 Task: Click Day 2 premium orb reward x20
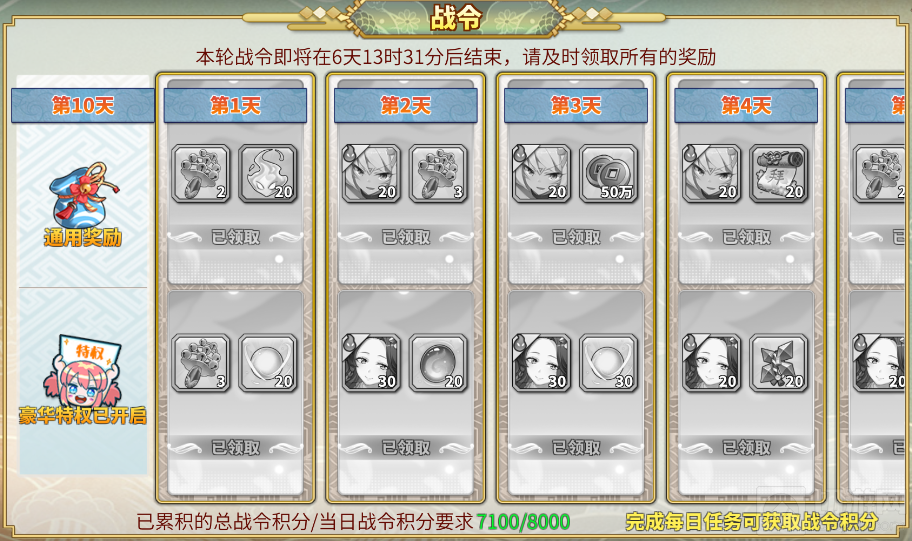[x=438, y=363]
